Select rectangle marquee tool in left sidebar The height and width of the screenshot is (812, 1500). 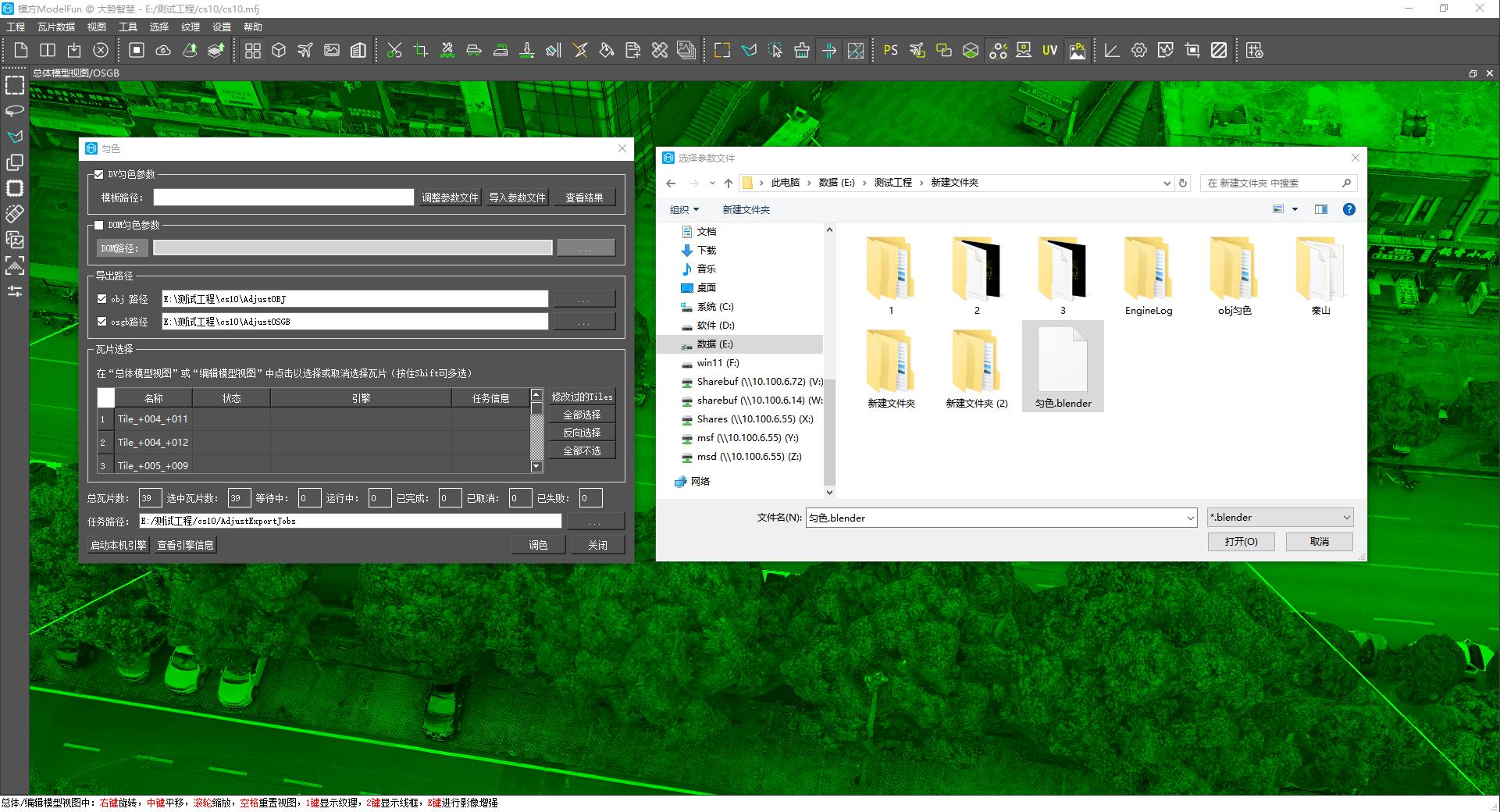coord(15,85)
